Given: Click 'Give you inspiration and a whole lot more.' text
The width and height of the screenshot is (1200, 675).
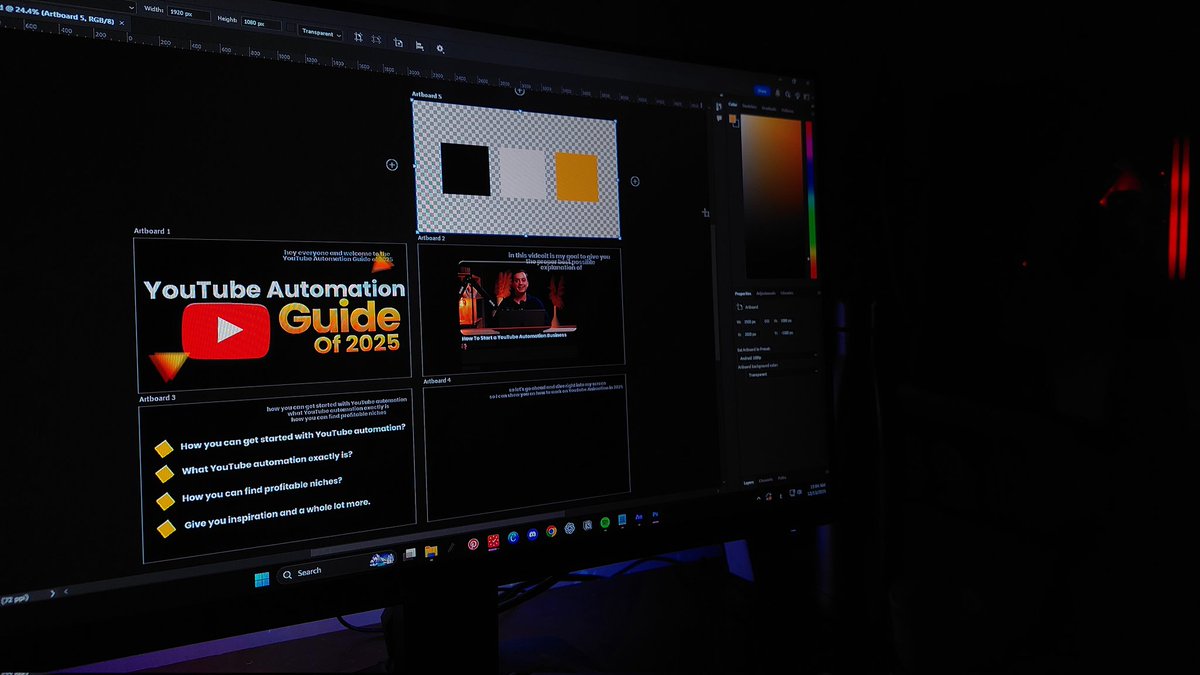Looking at the screenshot, I should [x=277, y=512].
